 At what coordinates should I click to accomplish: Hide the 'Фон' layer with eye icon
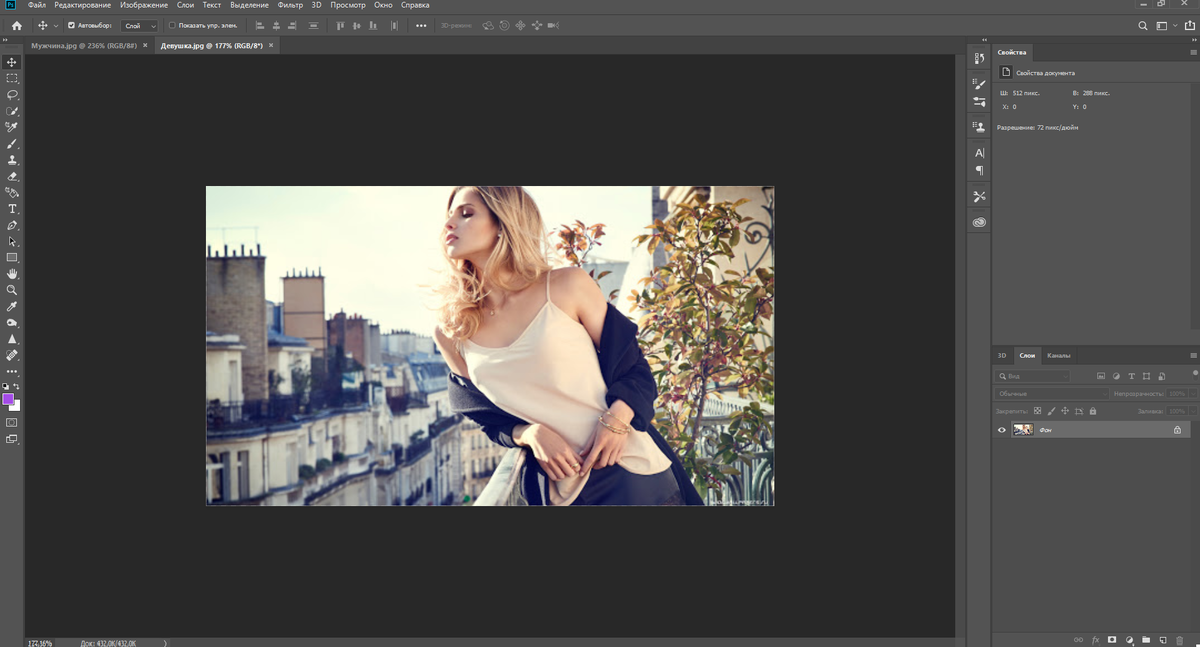pyautogui.click(x=1001, y=430)
